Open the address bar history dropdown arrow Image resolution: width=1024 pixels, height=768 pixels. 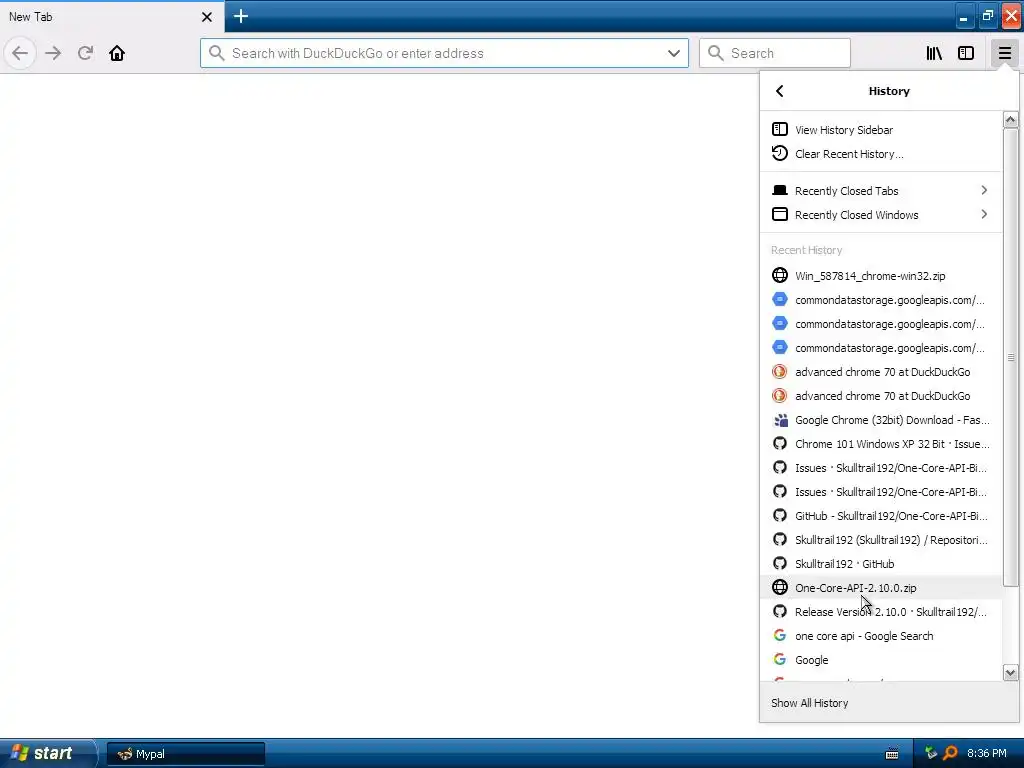pyautogui.click(x=673, y=53)
